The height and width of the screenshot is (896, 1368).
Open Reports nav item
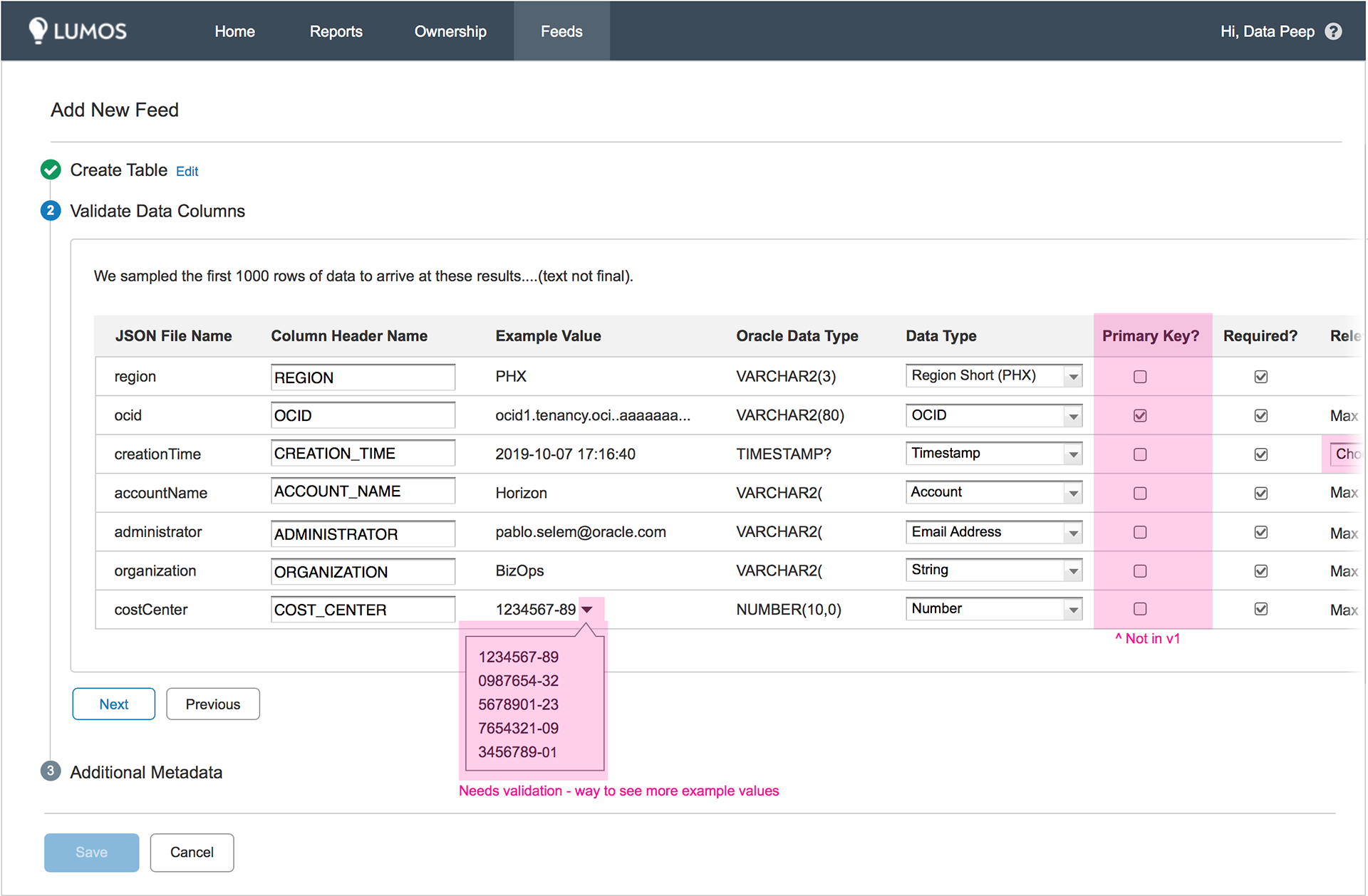point(336,31)
